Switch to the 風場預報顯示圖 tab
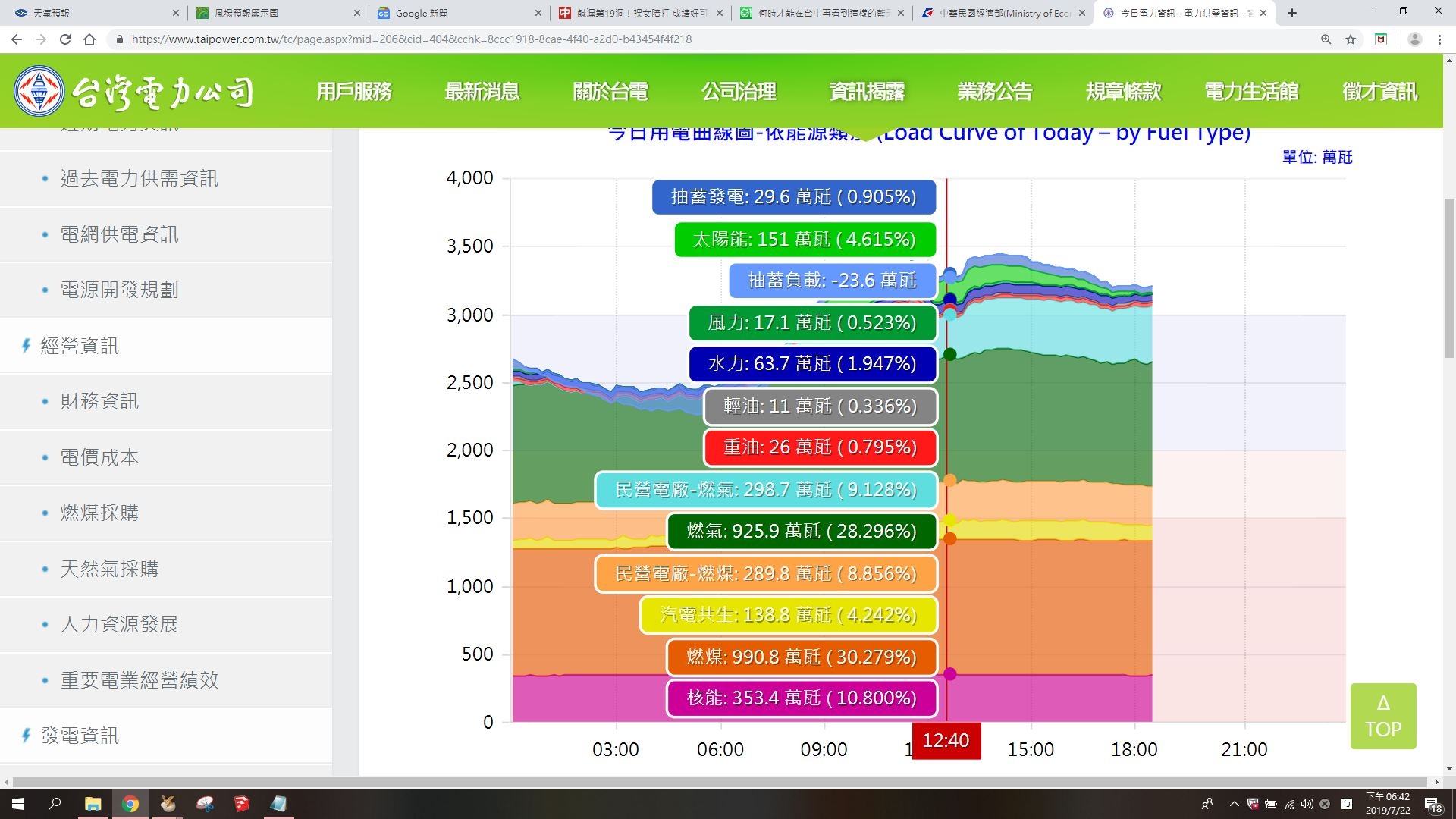 pyautogui.click(x=278, y=13)
